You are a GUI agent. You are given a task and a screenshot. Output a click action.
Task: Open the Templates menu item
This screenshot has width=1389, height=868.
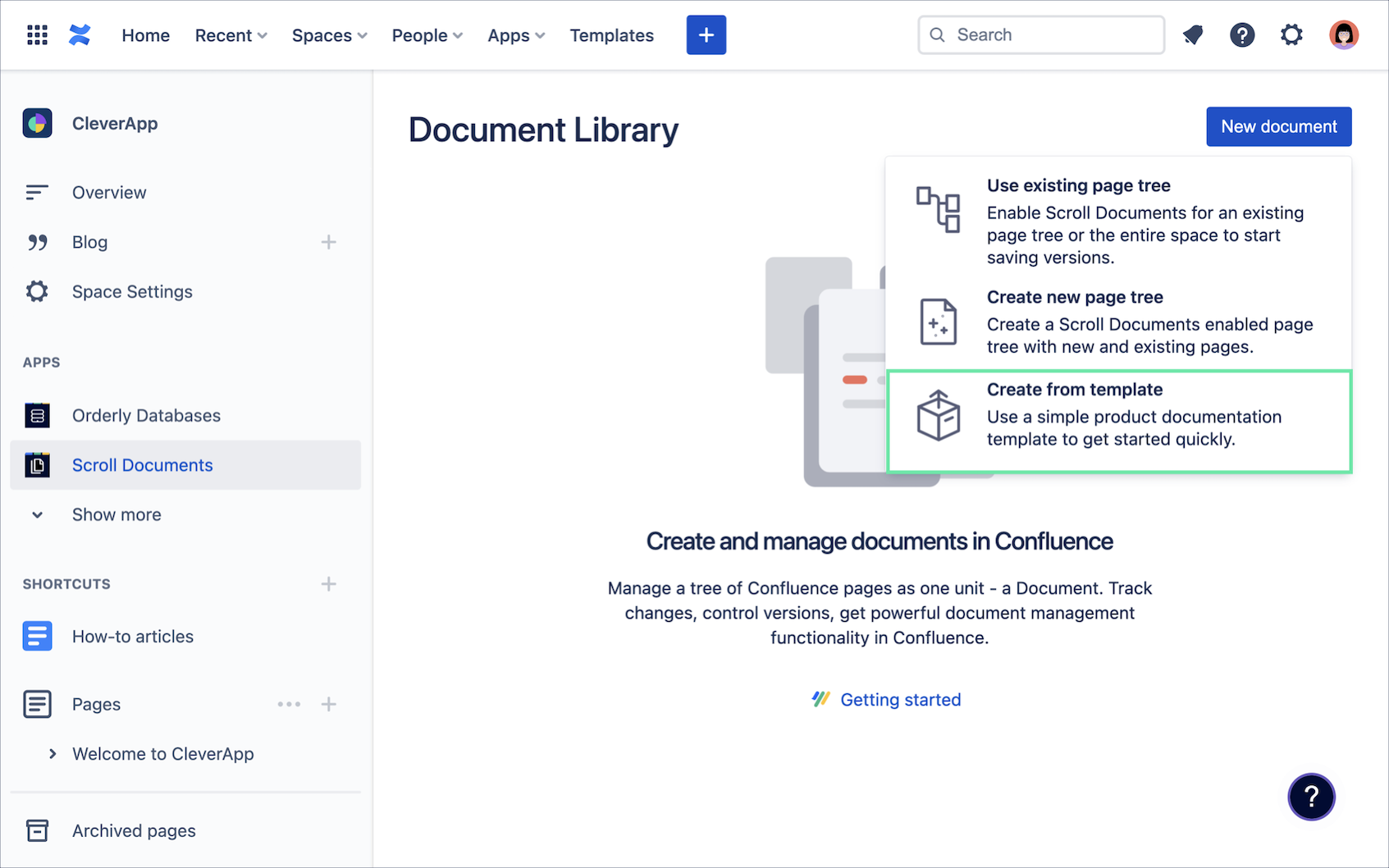(611, 35)
